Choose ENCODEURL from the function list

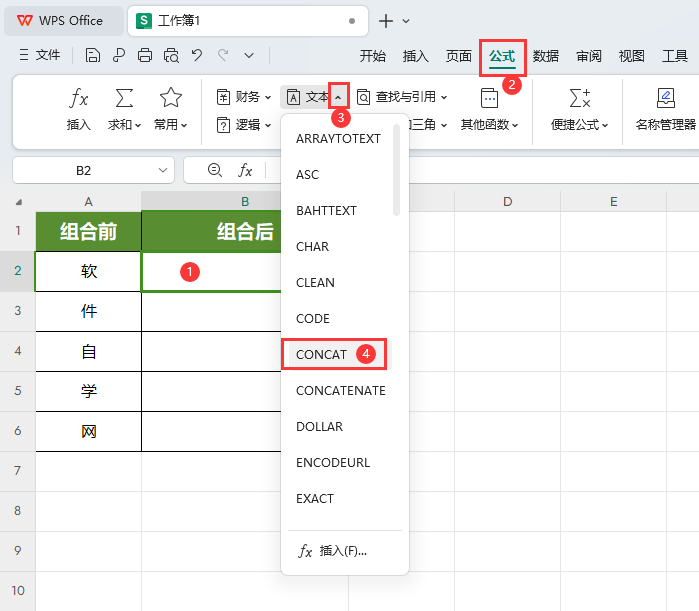[338, 463]
